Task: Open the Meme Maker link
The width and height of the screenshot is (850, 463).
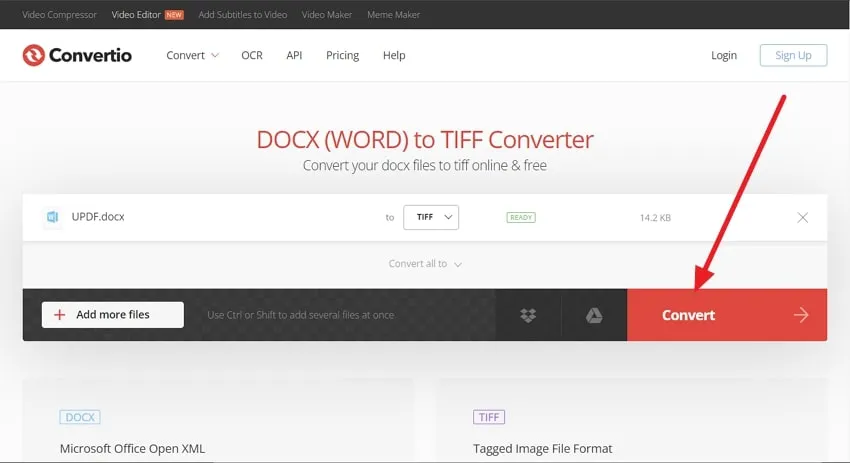Action: 394,15
